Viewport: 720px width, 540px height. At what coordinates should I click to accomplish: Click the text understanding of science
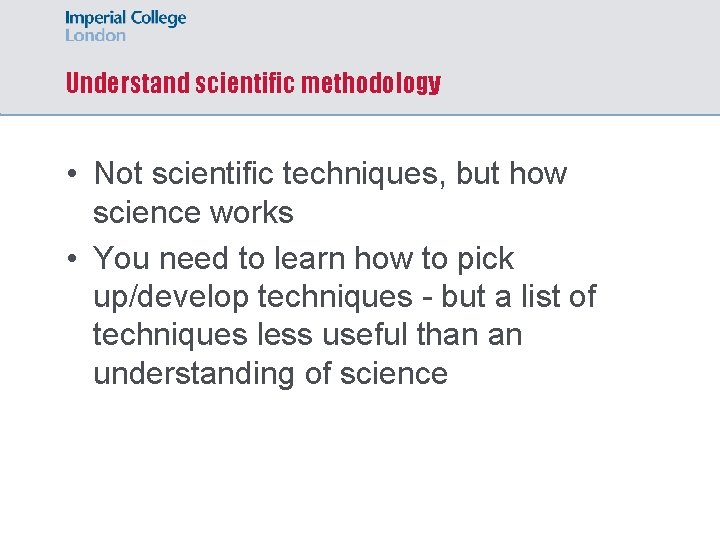(x=270, y=373)
